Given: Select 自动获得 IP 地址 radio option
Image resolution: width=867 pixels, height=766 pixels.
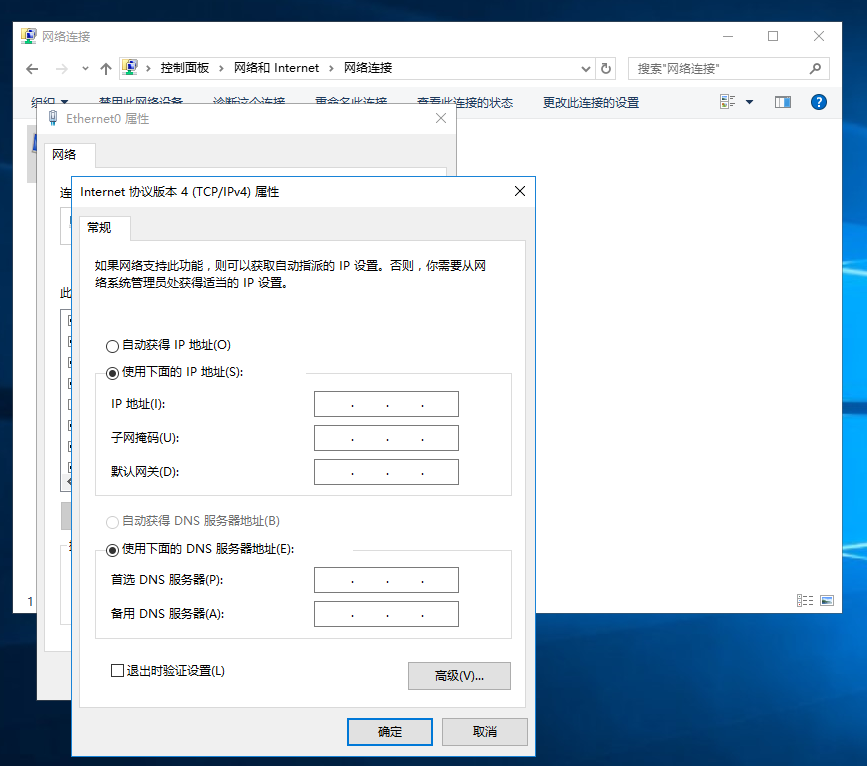Looking at the screenshot, I should (x=168, y=345).
